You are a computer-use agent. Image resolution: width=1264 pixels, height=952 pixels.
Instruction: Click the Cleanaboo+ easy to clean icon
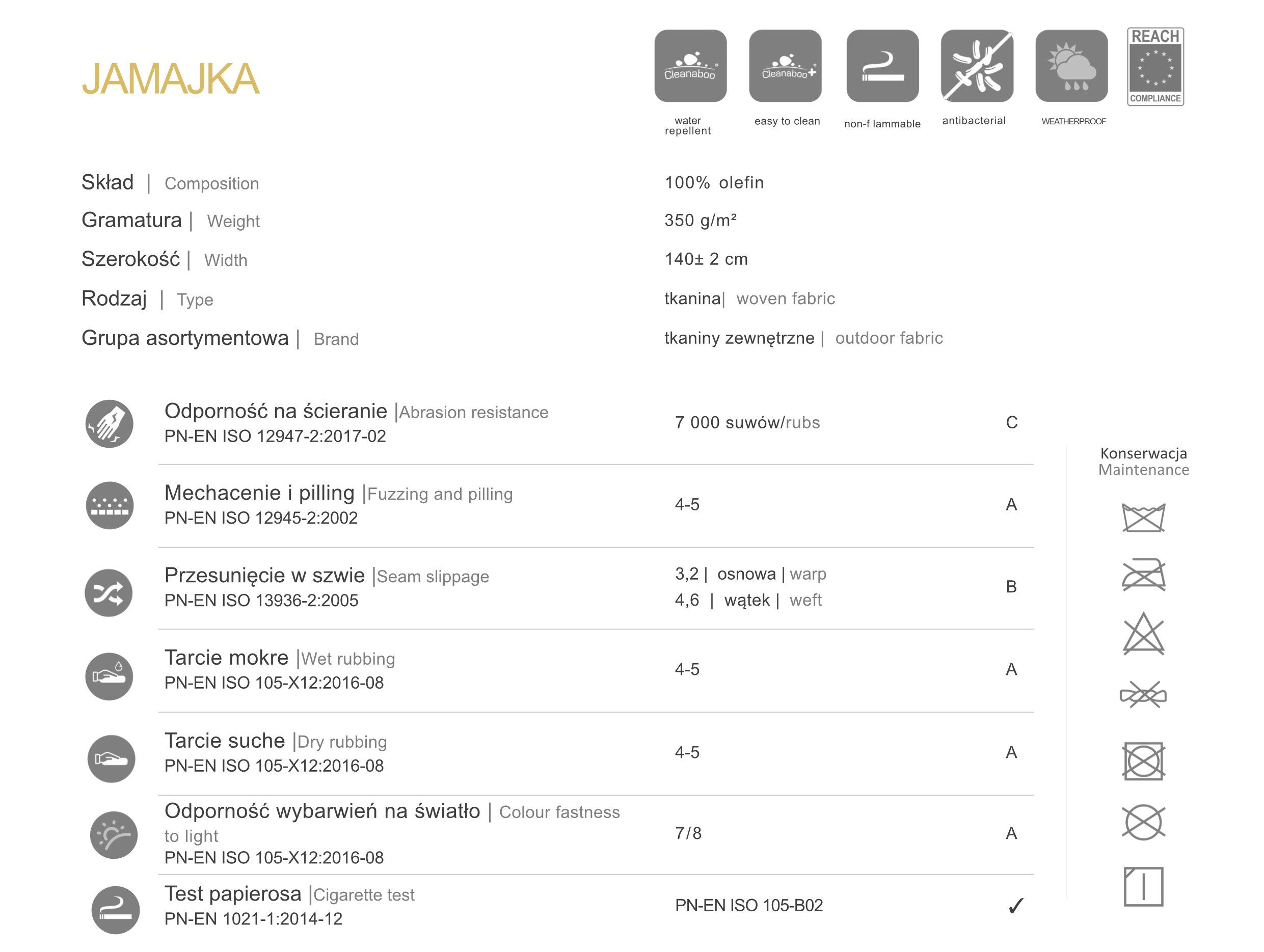pos(785,66)
